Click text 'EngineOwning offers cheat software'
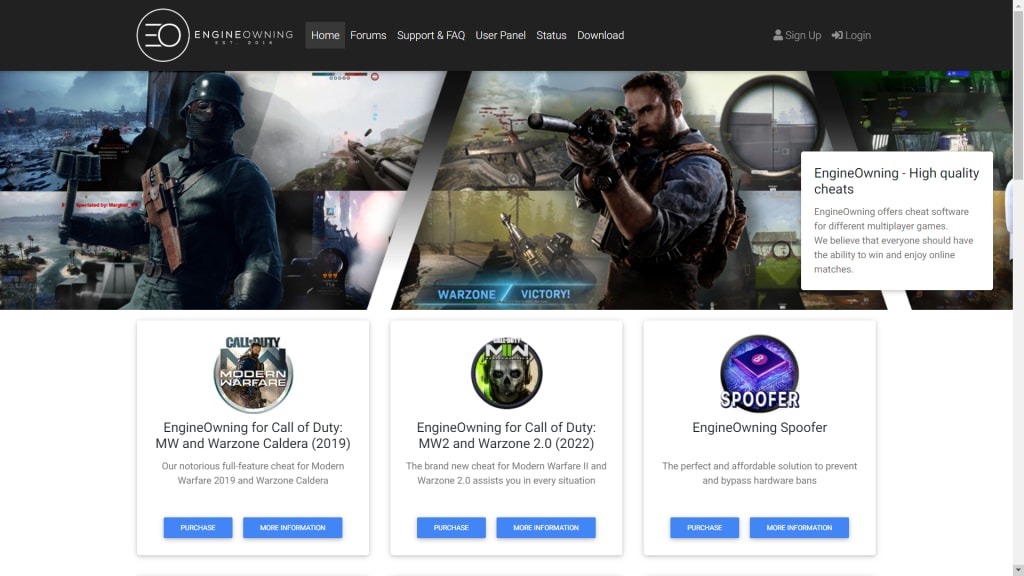Screen dimensions: 1024x576 click(891, 212)
